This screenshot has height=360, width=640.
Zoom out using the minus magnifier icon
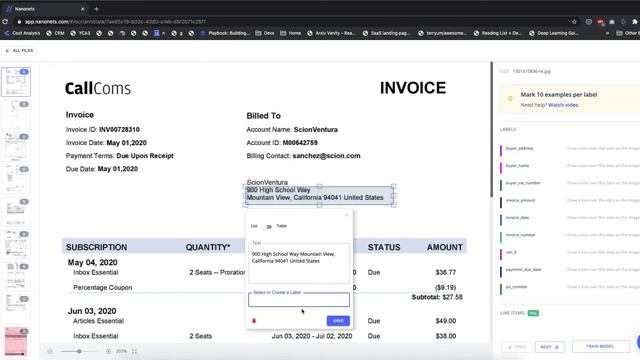click(50, 351)
